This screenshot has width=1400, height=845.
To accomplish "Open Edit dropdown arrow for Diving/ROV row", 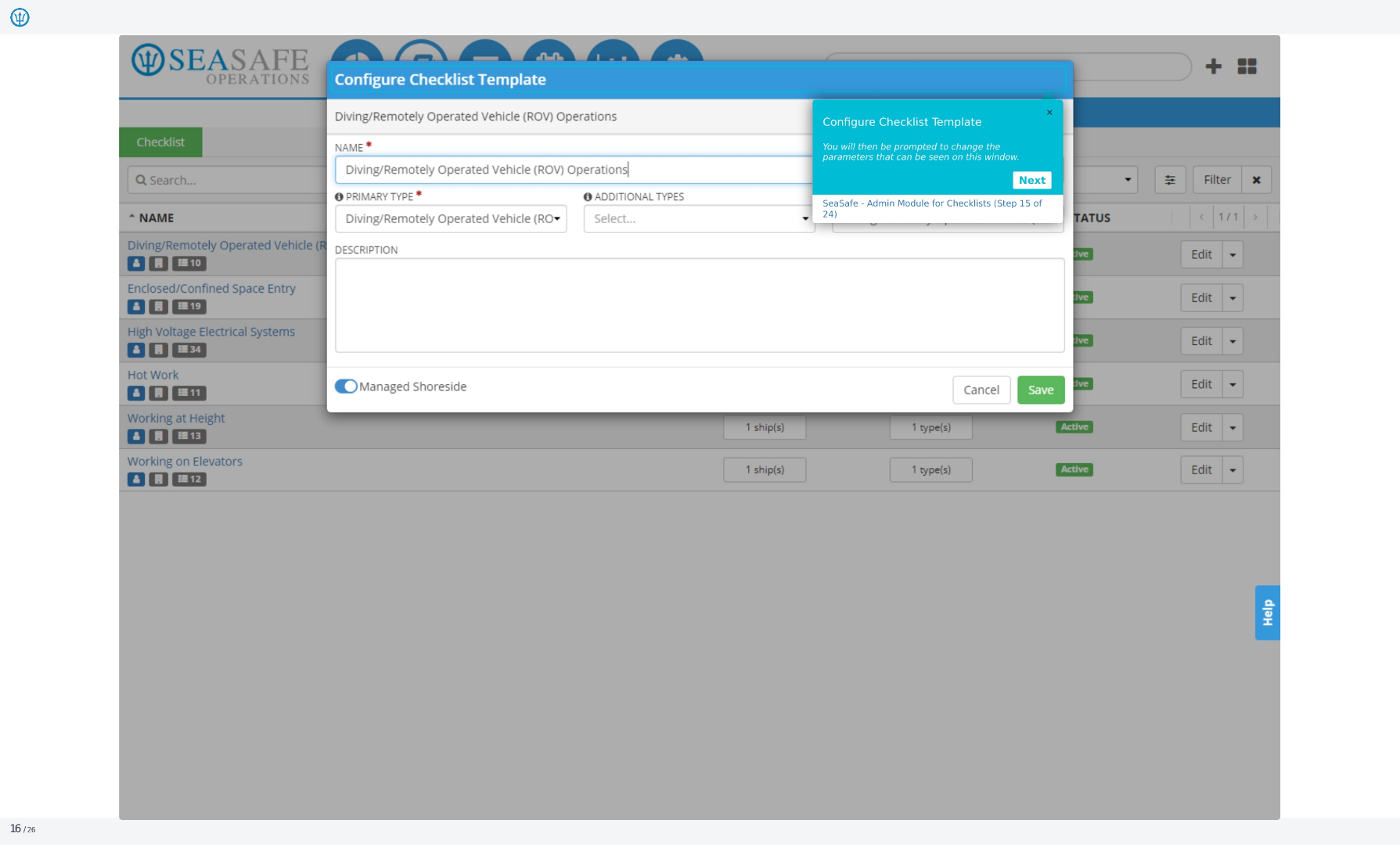I will click(x=1233, y=255).
